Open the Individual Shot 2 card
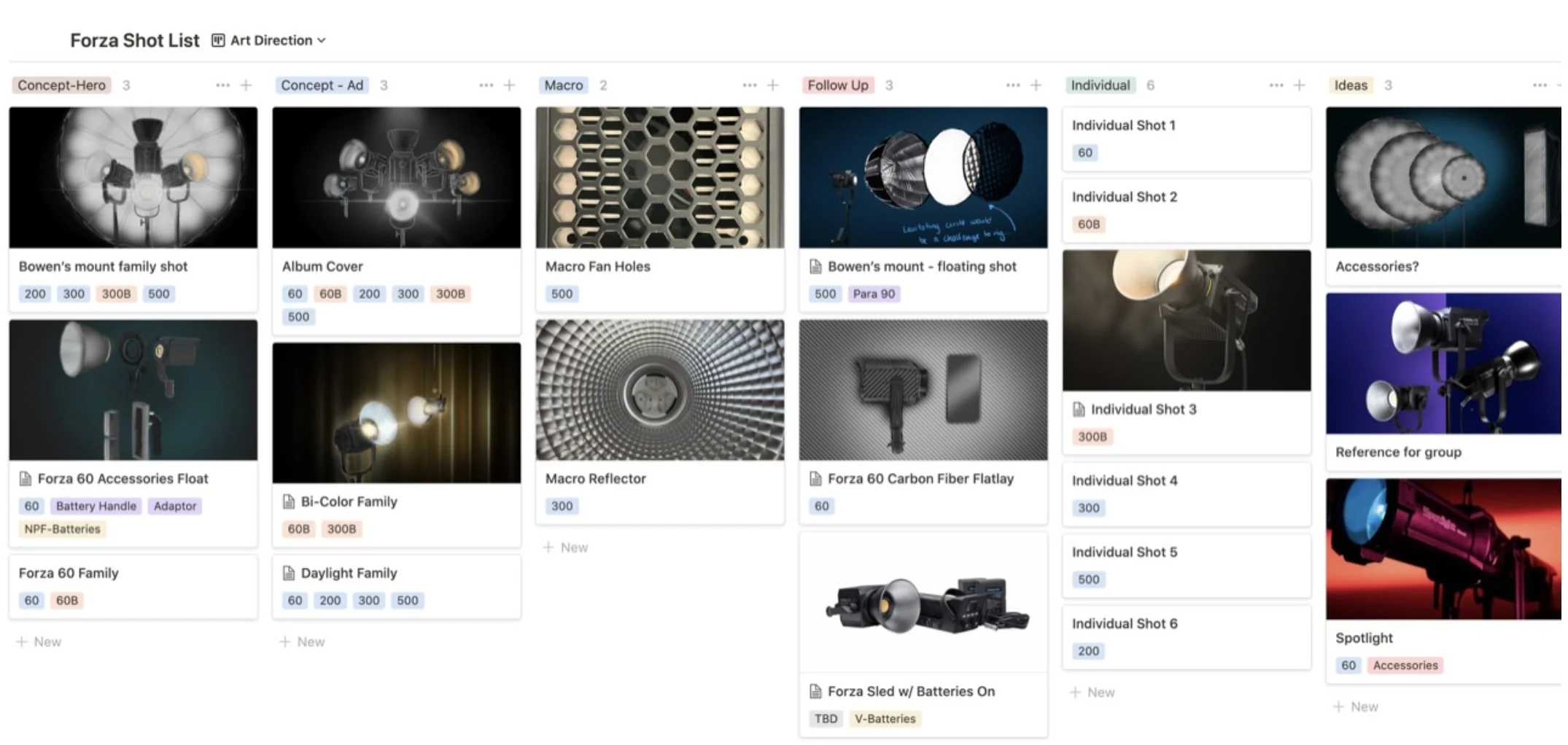1568x745 pixels. point(1187,211)
